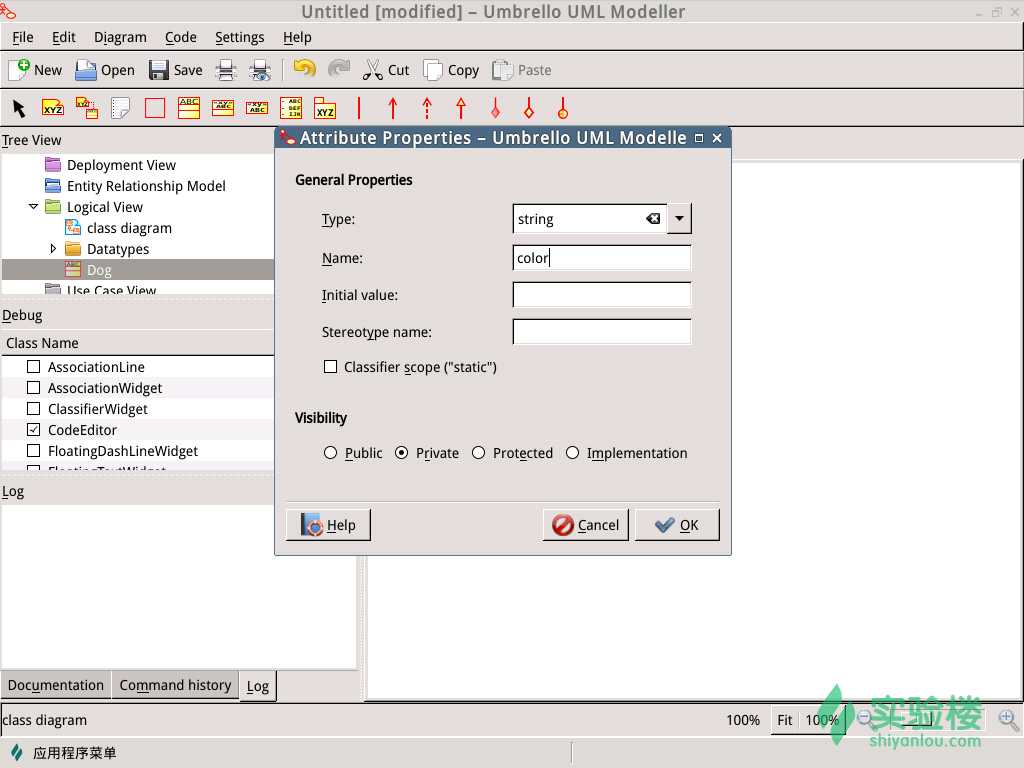Switch to Command history tab
This screenshot has height=768, width=1024.
[x=175, y=685]
